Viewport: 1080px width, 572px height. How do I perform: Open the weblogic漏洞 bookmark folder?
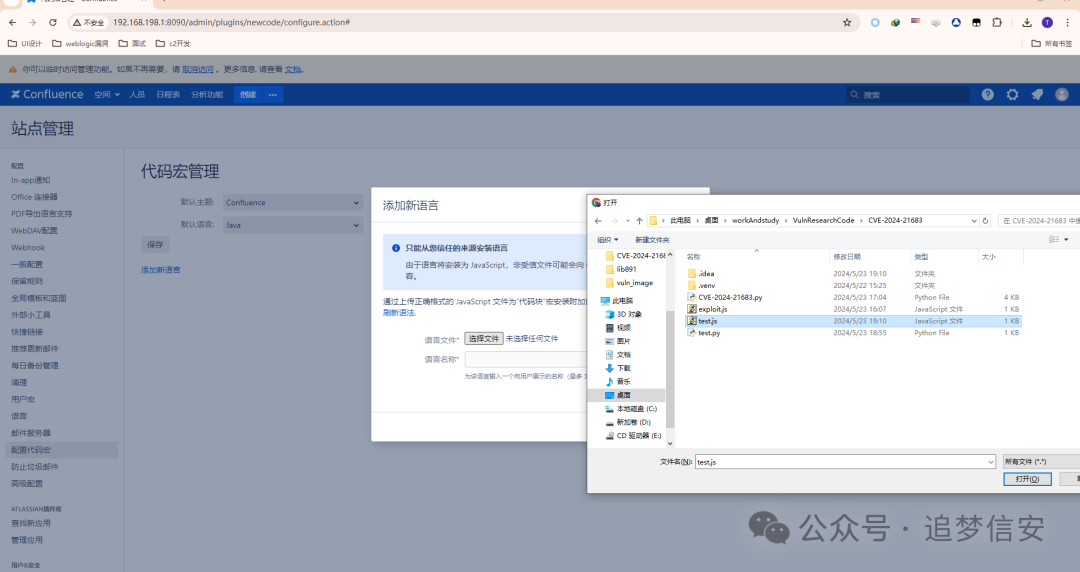coord(80,43)
